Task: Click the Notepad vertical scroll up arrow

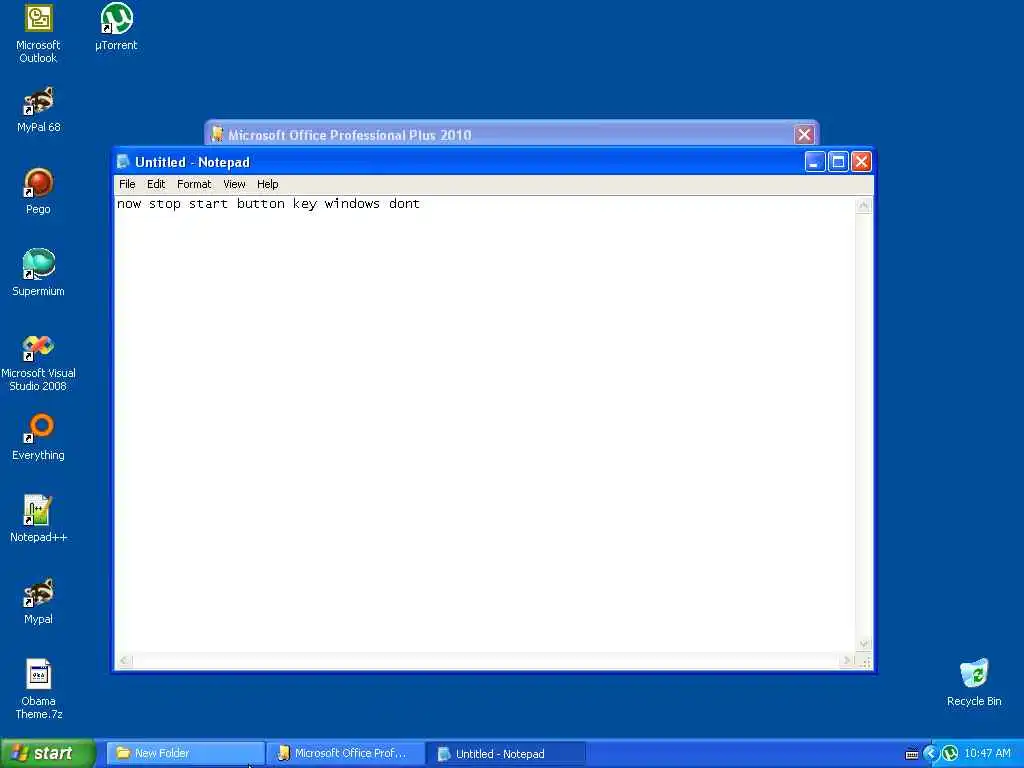Action: (863, 206)
